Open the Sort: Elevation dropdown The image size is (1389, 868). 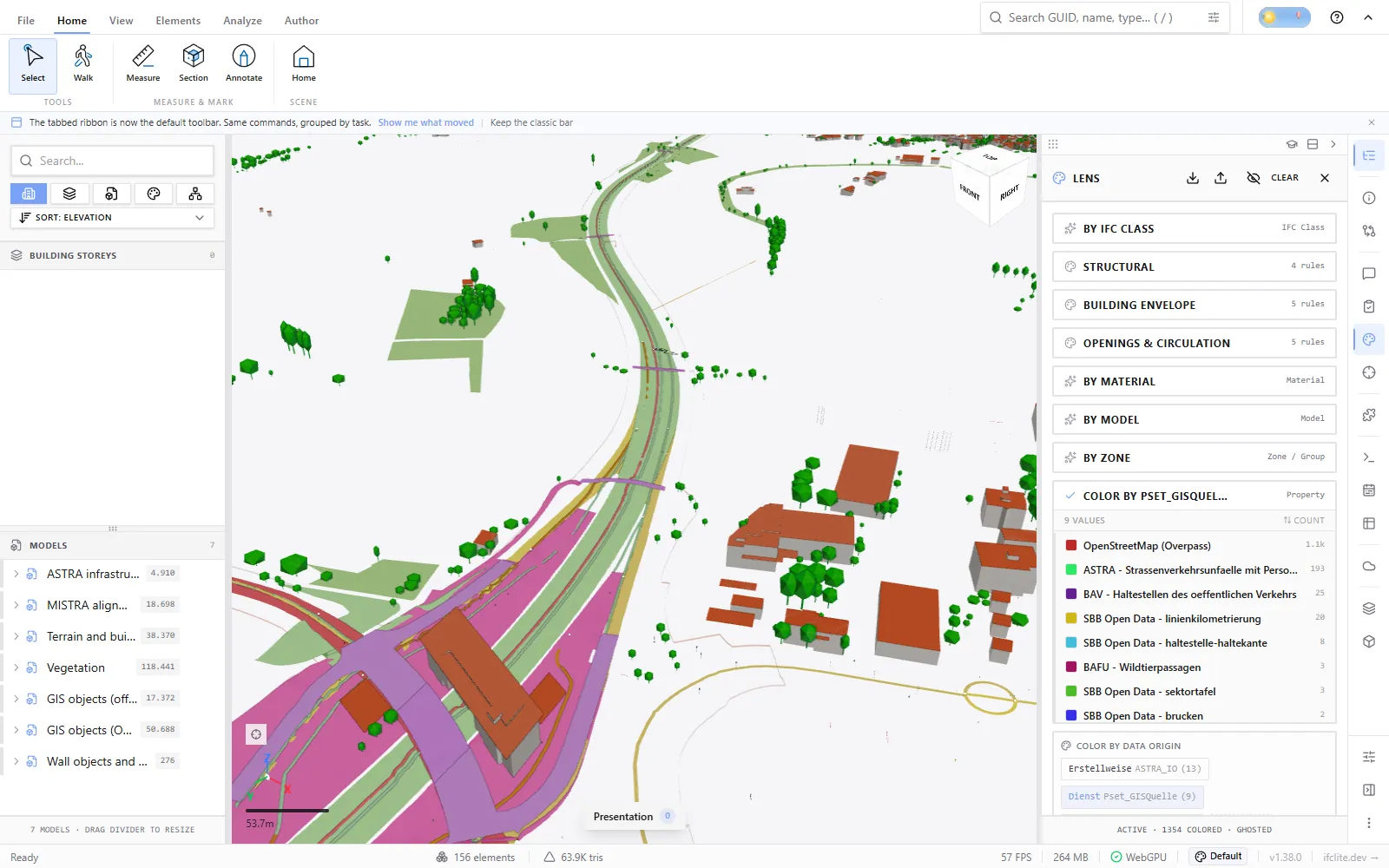pyautogui.click(x=112, y=217)
